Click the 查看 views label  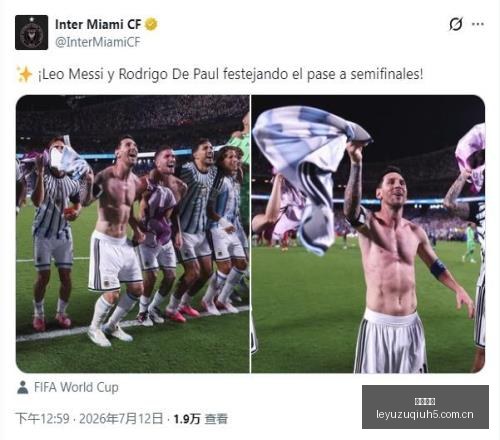click(x=216, y=419)
